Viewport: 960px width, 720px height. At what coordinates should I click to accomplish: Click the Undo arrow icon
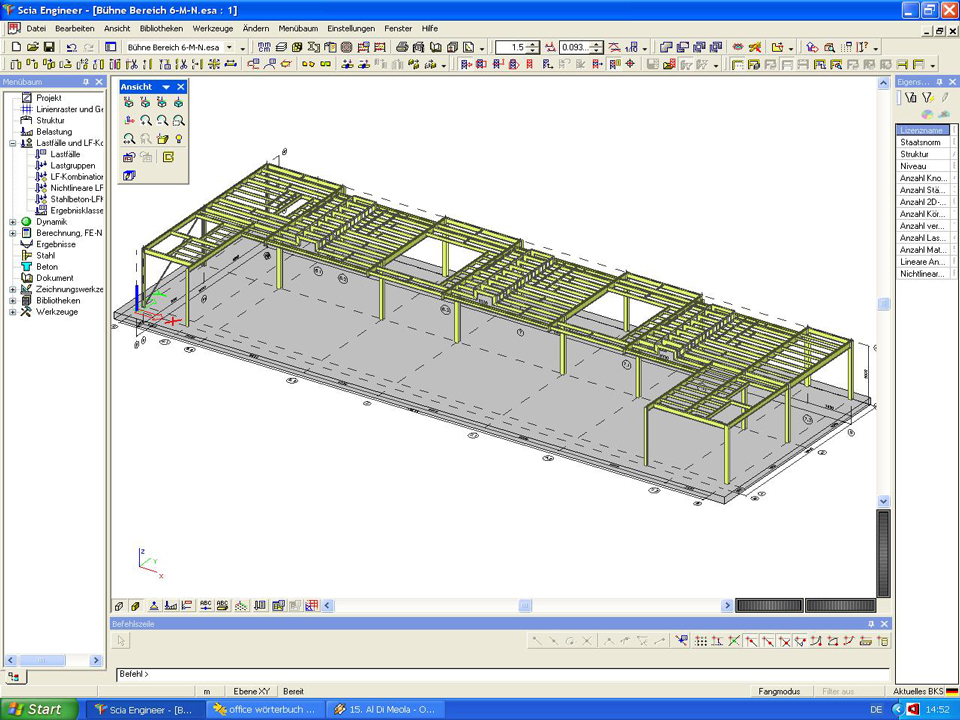72,47
